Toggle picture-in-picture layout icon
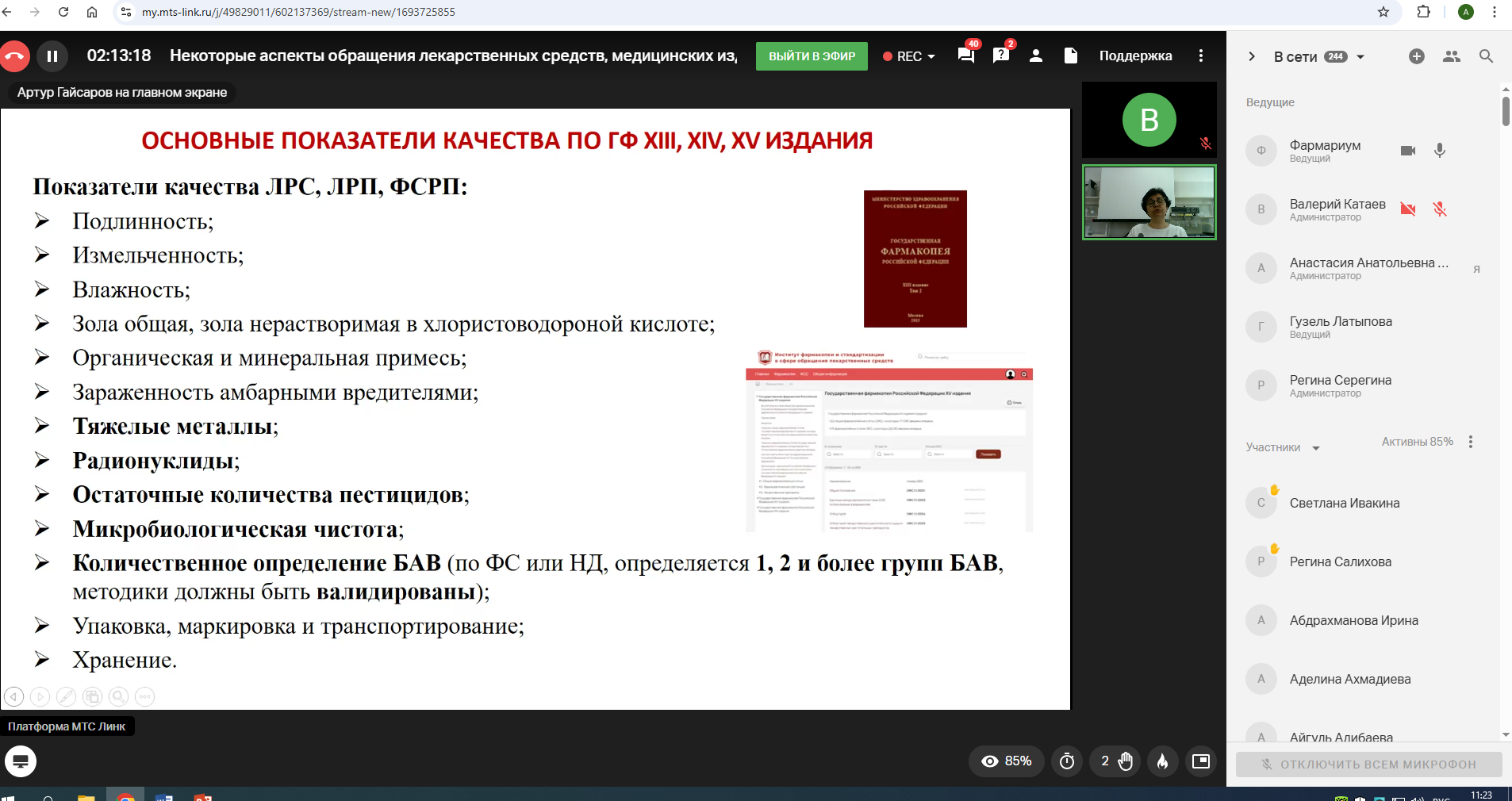 [x=1201, y=761]
